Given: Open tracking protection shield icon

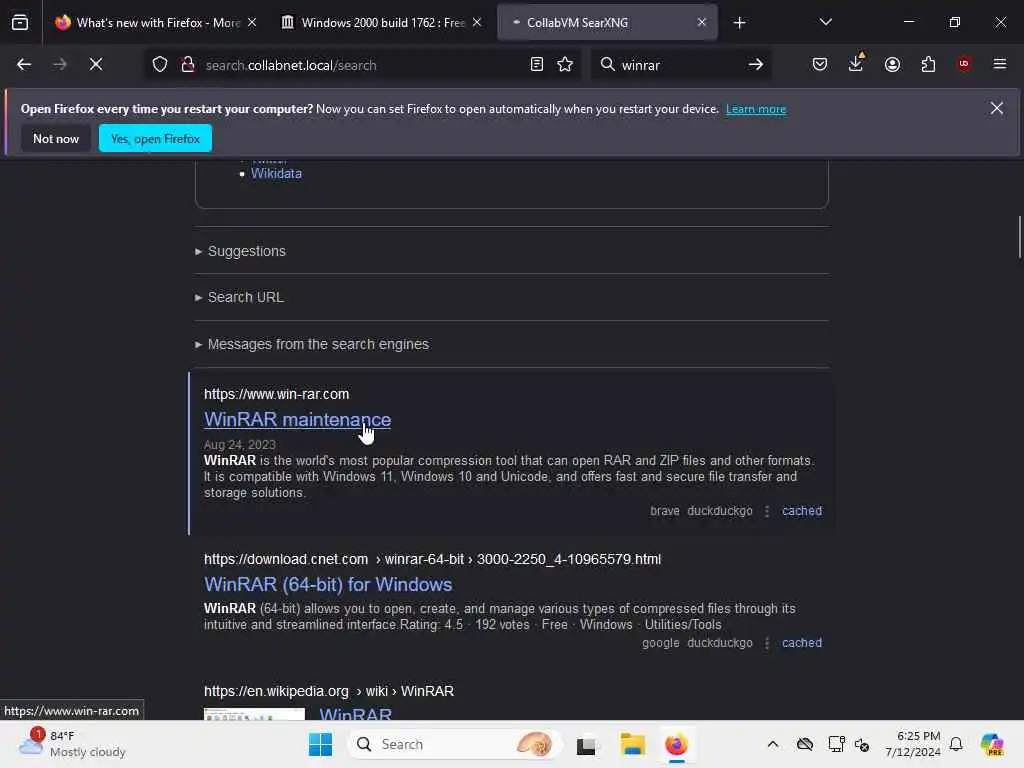Looking at the screenshot, I should [160, 64].
